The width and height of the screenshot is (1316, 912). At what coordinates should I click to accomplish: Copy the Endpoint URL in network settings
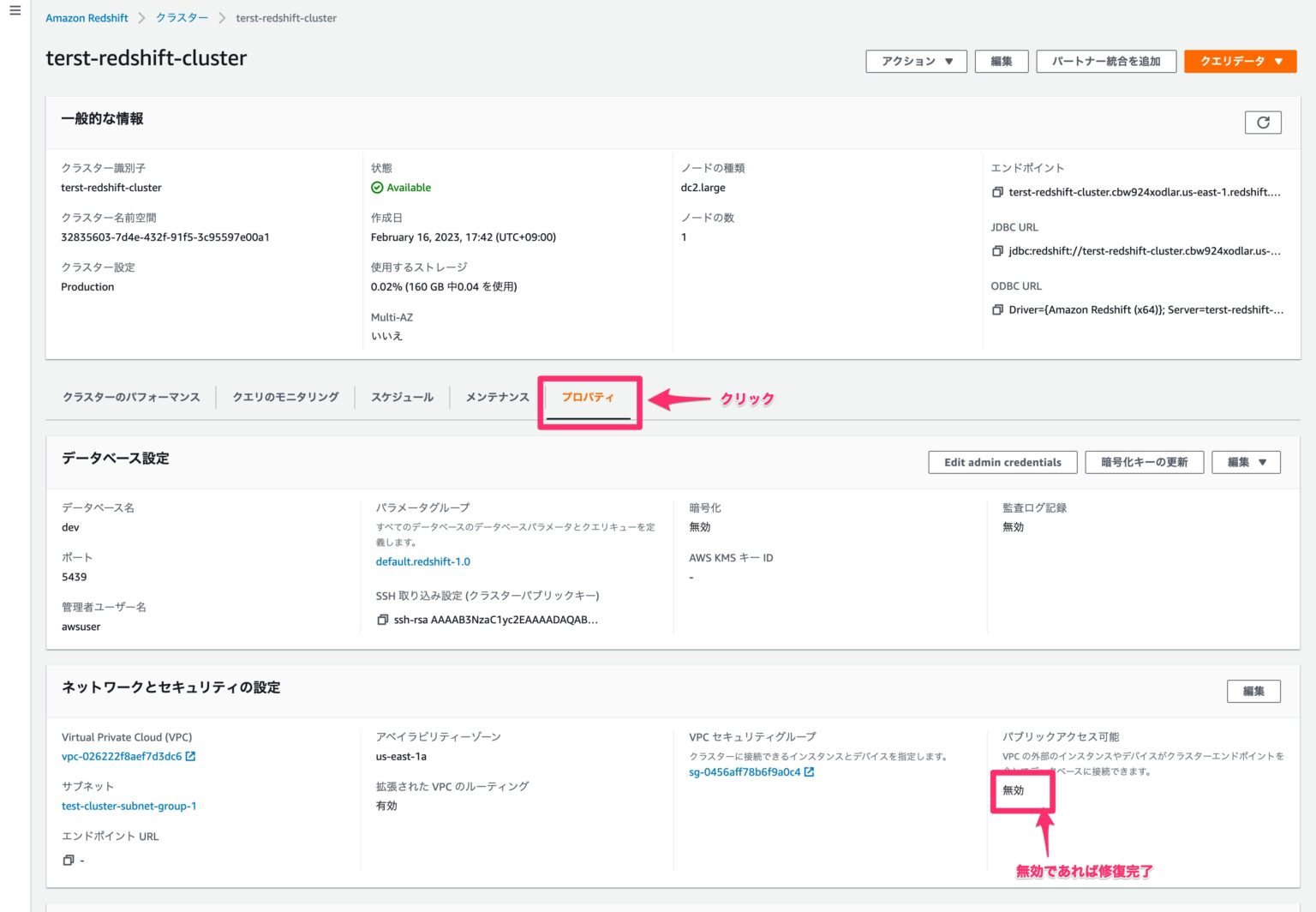[x=69, y=860]
